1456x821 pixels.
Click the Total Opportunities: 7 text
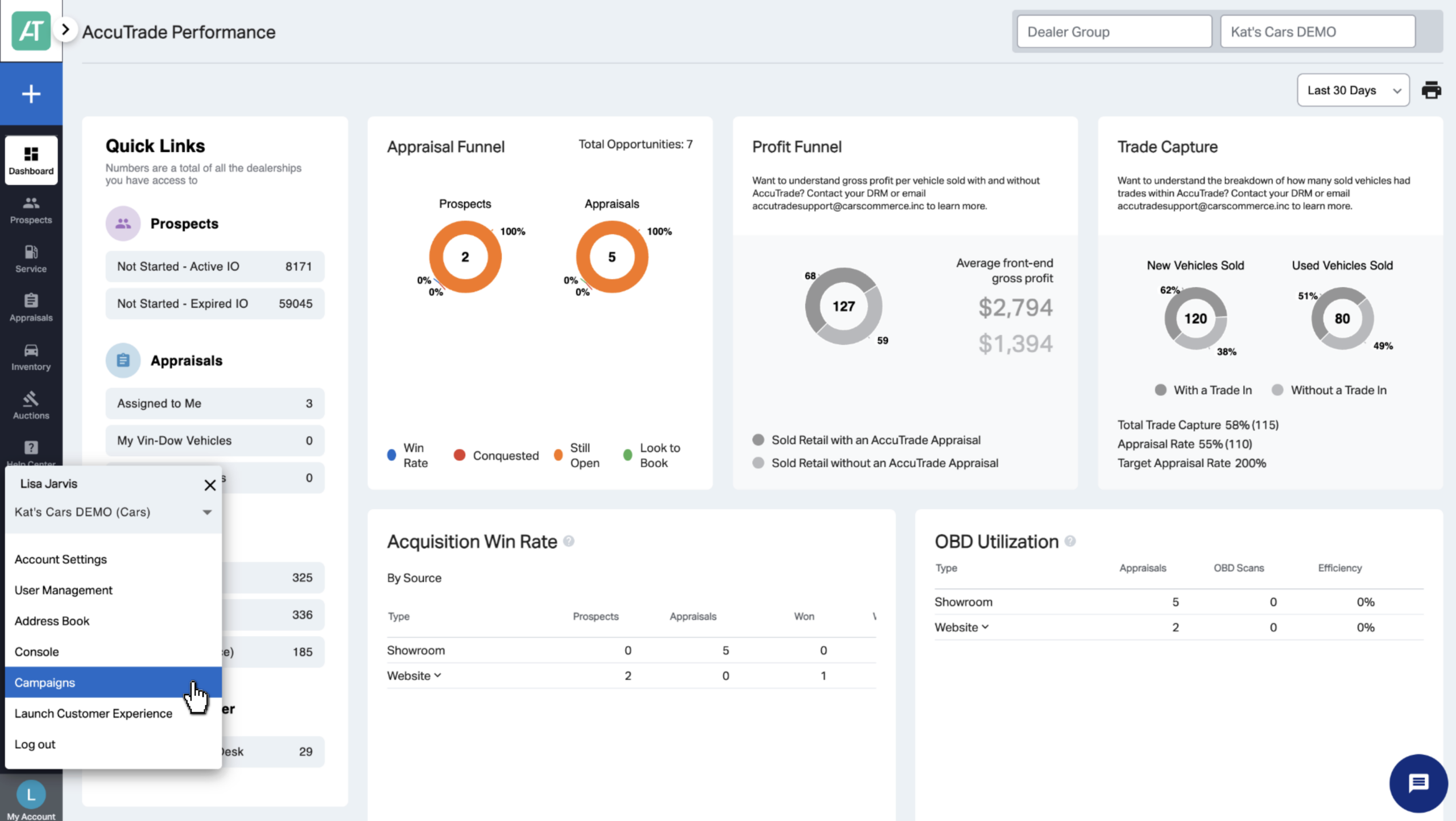click(635, 144)
